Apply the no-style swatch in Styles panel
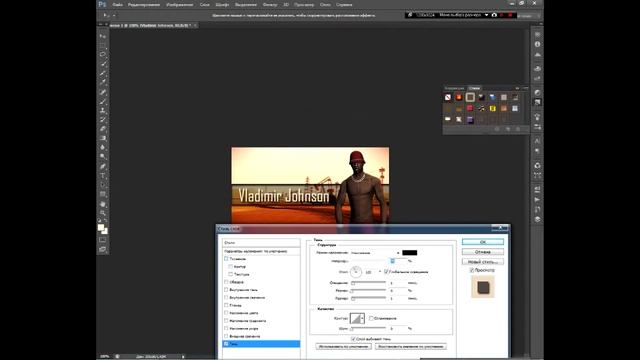 pyautogui.click(x=448, y=97)
